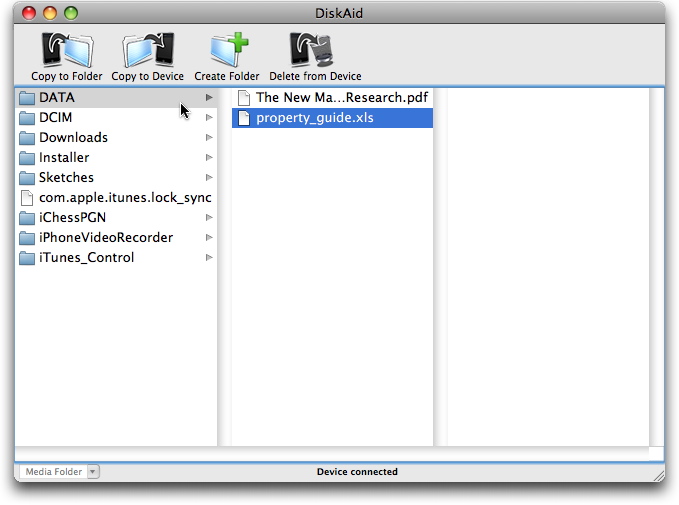Click the 'Sketches' folder name
This screenshot has width=679, height=505.
click(66, 177)
